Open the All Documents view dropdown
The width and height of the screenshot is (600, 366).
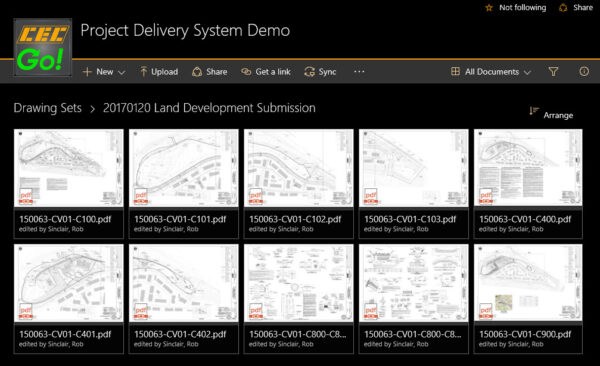(491, 72)
